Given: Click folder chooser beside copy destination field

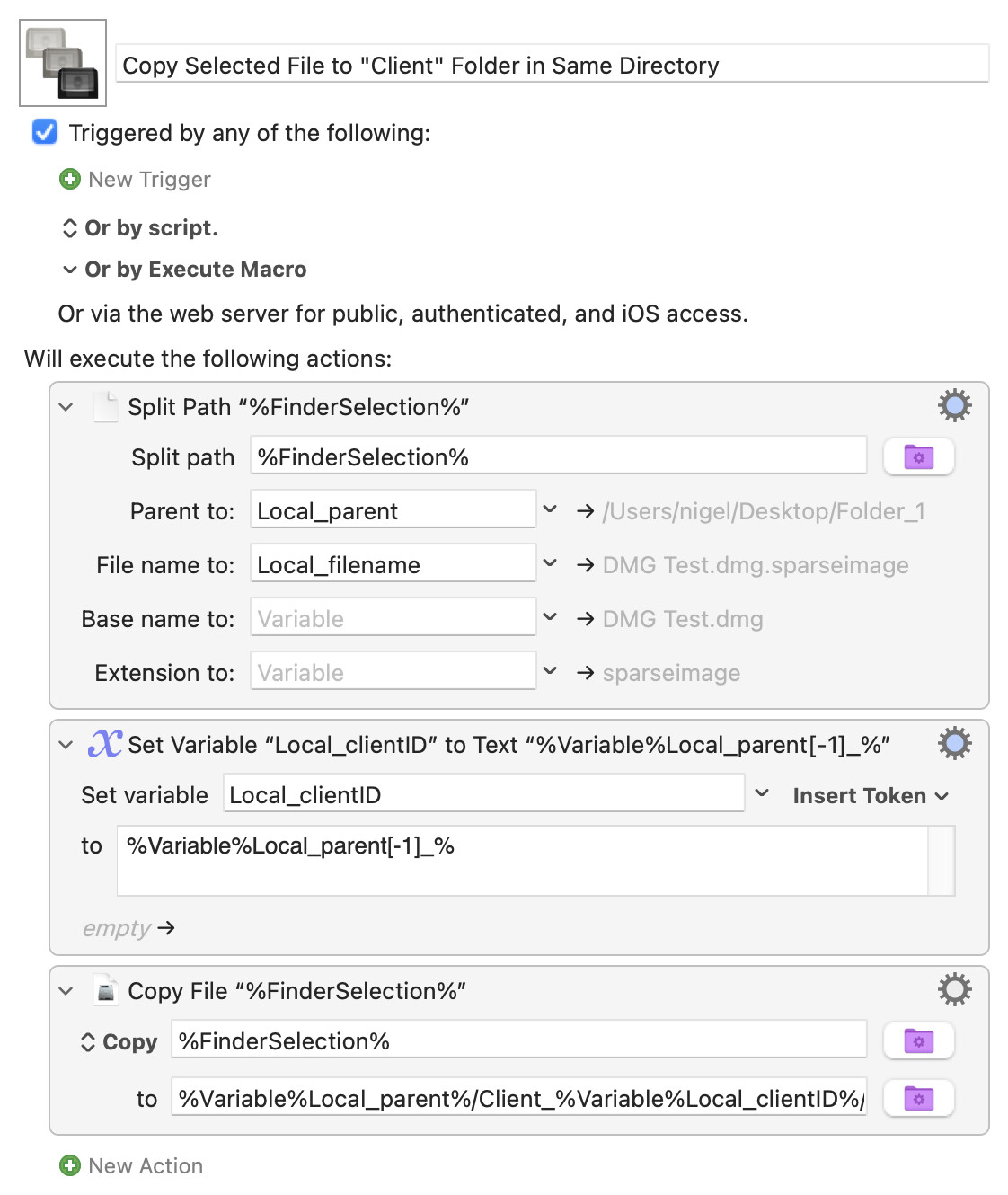Looking at the screenshot, I should pos(918,1099).
